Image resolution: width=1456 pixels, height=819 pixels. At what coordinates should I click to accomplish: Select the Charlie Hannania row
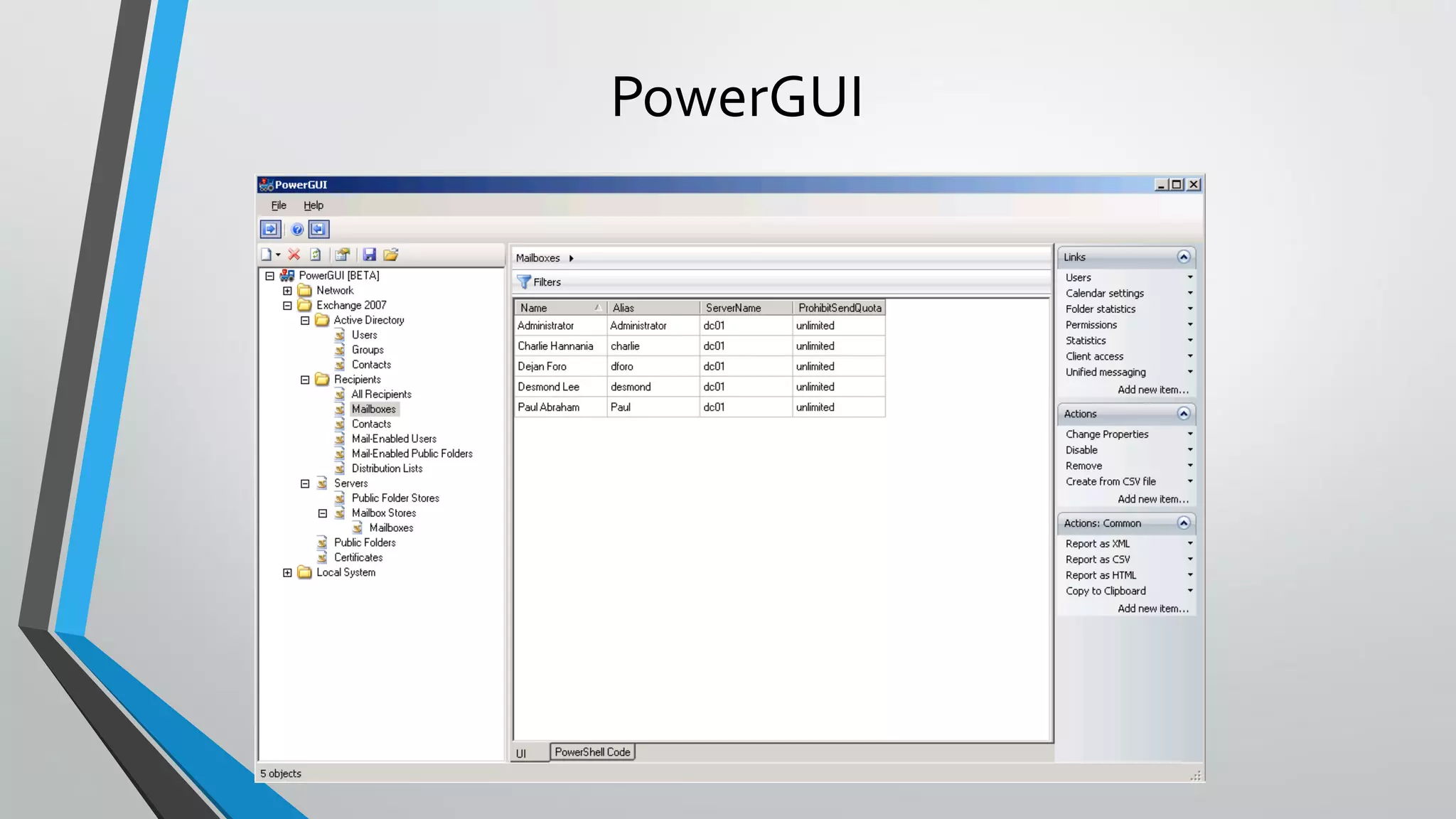[700, 346]
